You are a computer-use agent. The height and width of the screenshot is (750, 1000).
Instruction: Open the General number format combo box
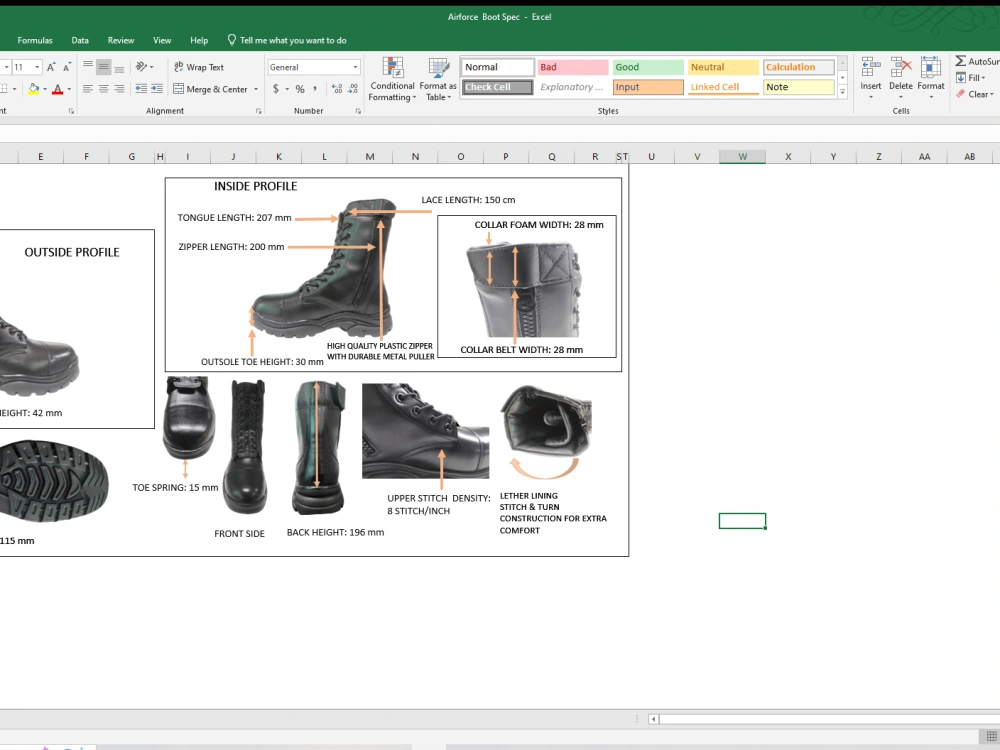(314, 67)
